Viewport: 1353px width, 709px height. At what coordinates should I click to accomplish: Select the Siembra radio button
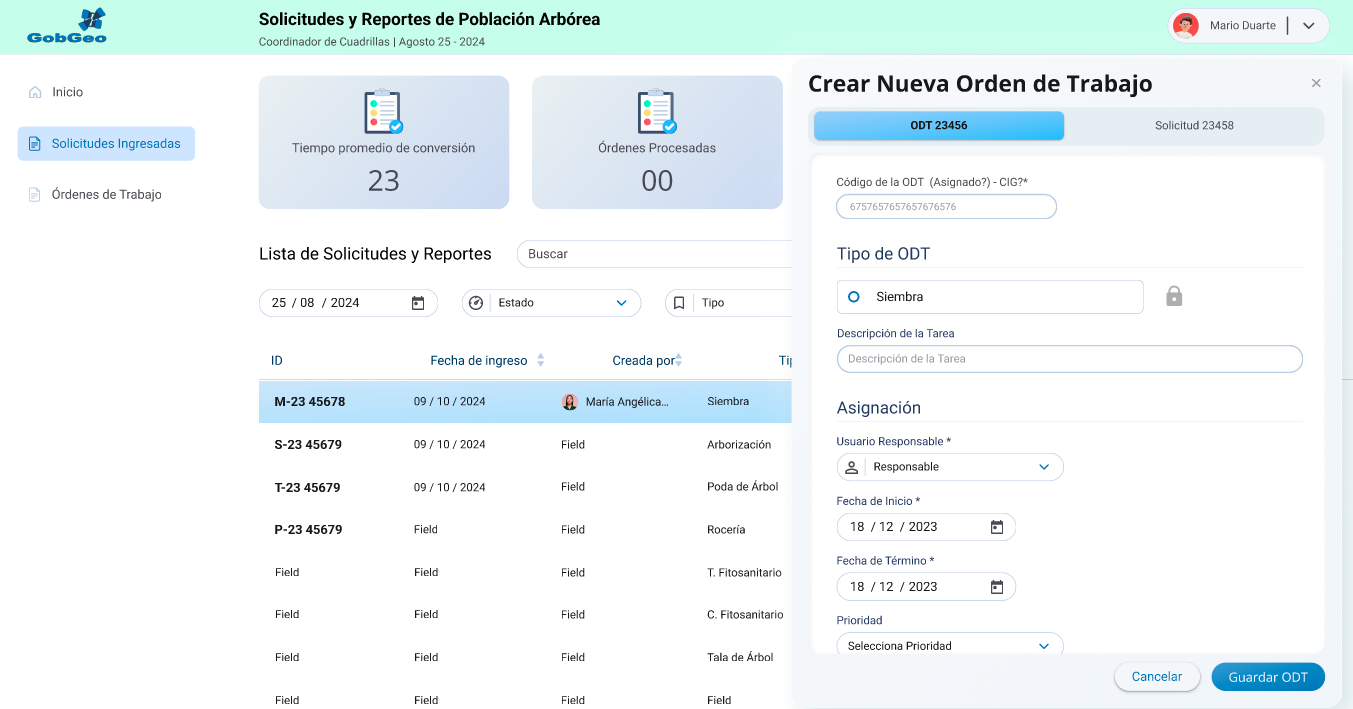854,297
